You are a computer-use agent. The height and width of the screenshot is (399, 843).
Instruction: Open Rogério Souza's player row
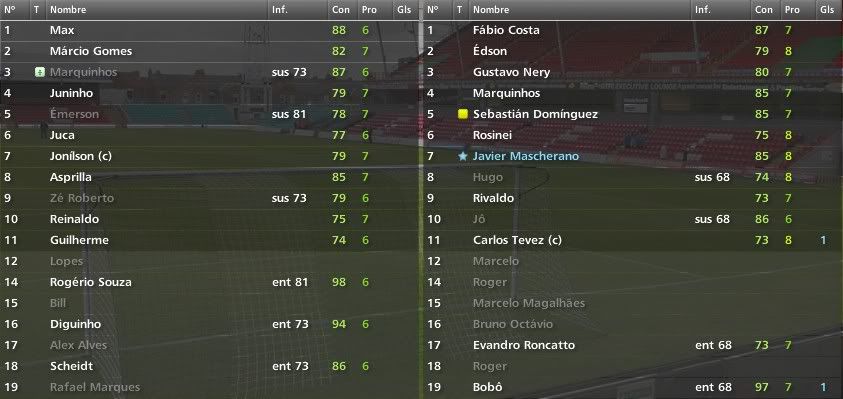coord(211,282)
